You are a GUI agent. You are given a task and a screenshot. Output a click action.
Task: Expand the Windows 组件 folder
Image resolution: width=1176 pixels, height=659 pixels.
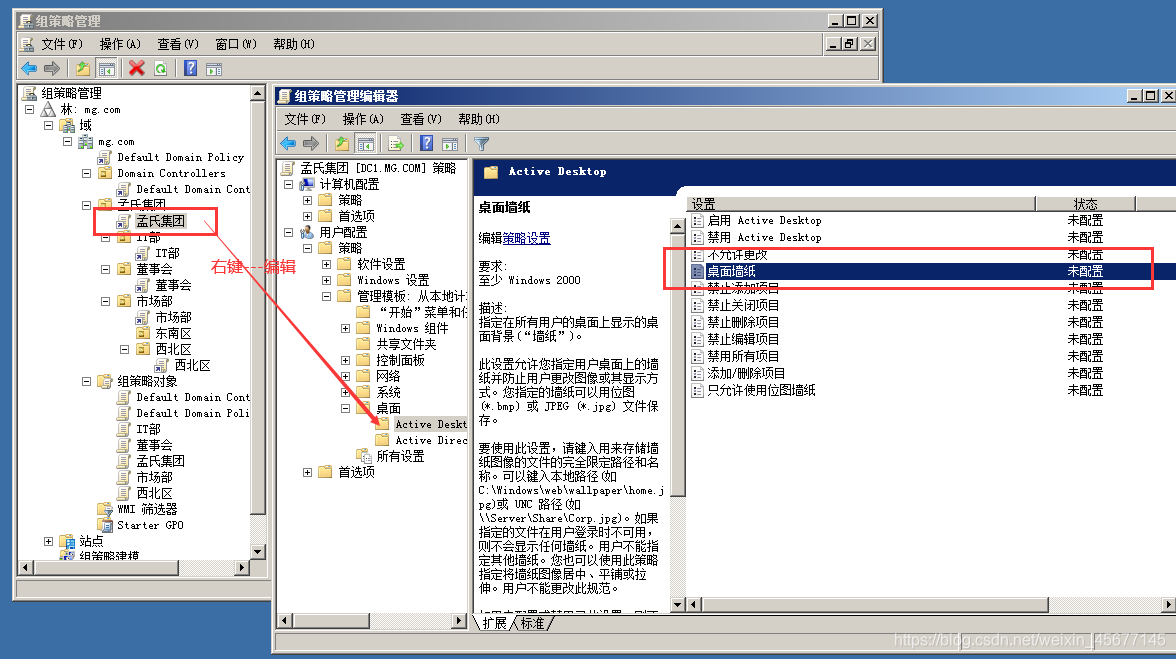(345, 328)
